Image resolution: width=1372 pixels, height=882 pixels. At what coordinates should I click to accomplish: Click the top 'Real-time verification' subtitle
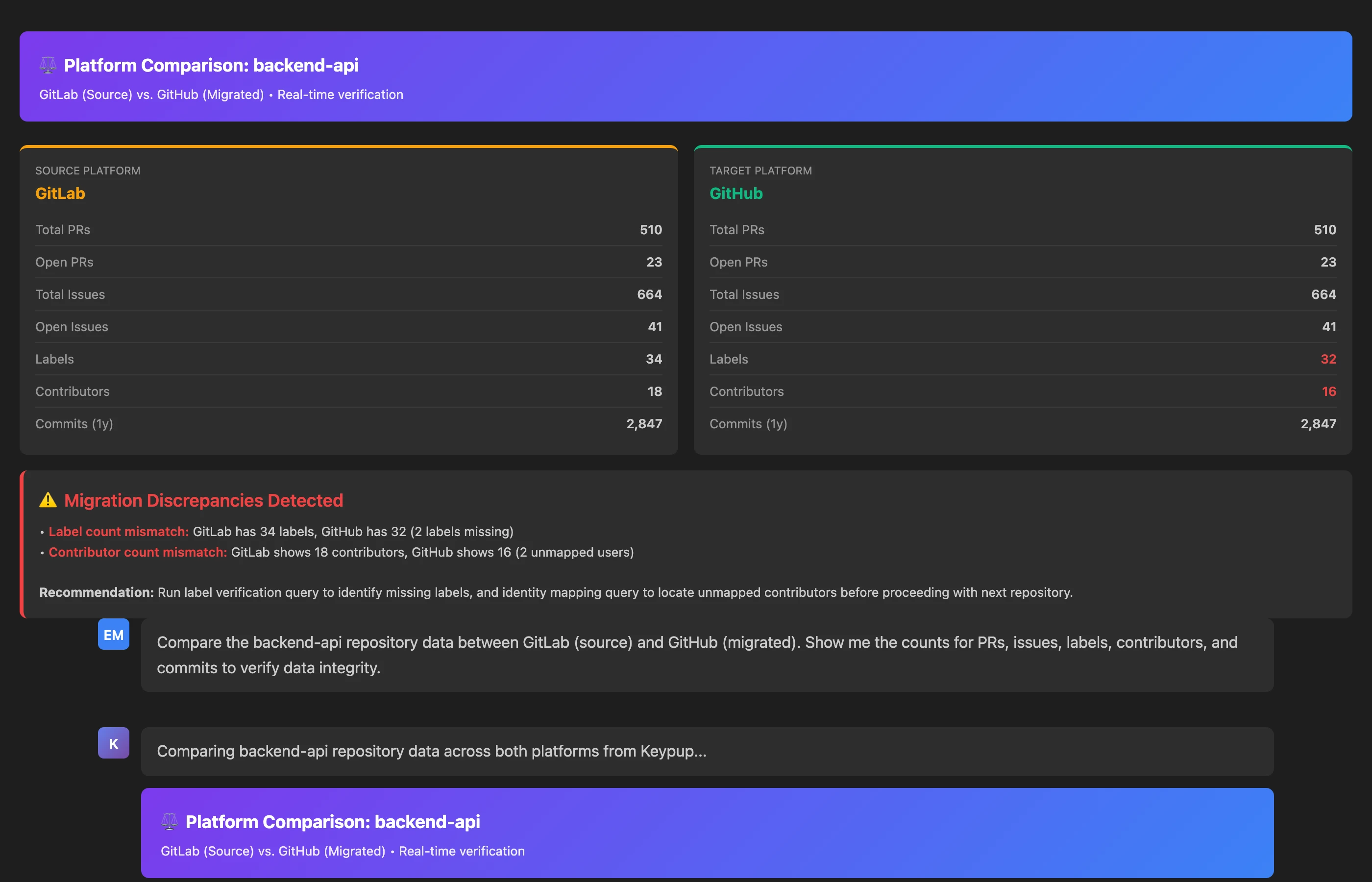pyautogui.click(x=340, y=95)
